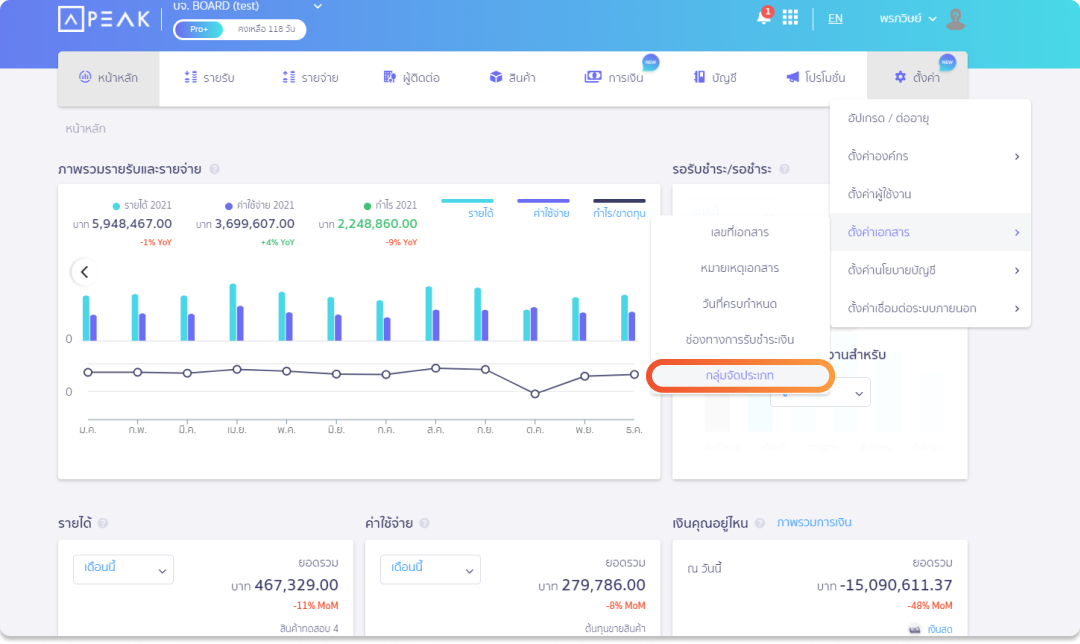Expand the ตั้งค่าองค์กร submenu arrow
The width and height of the screenshot is (1080, 644).
tap(1017, 156)
